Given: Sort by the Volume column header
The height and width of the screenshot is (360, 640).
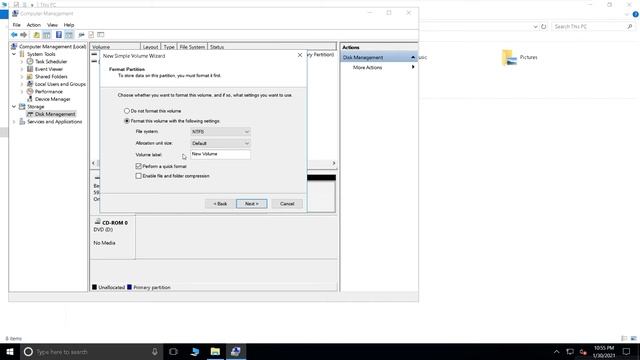Looking at the screenshot, I should point(115,47).
